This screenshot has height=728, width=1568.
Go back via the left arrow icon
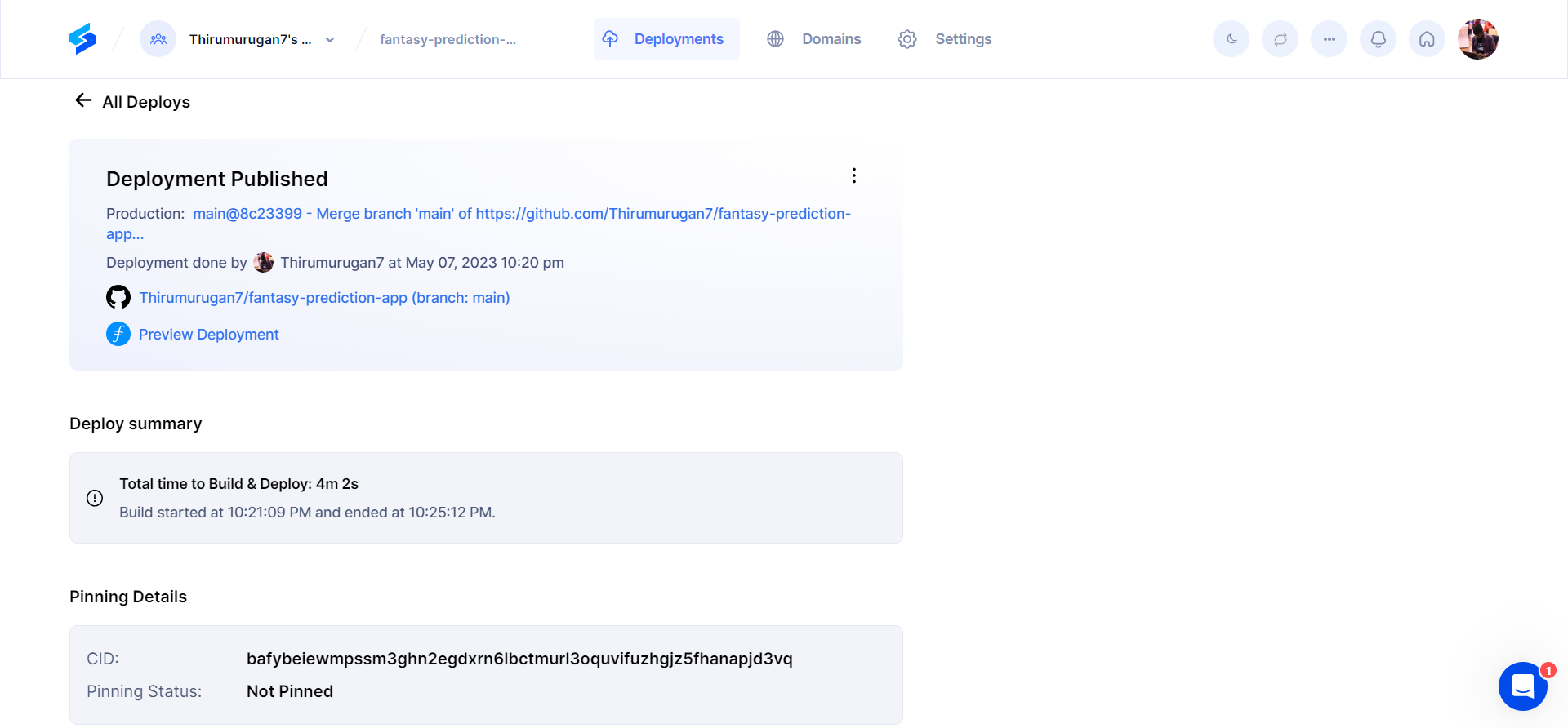[83, 100]
